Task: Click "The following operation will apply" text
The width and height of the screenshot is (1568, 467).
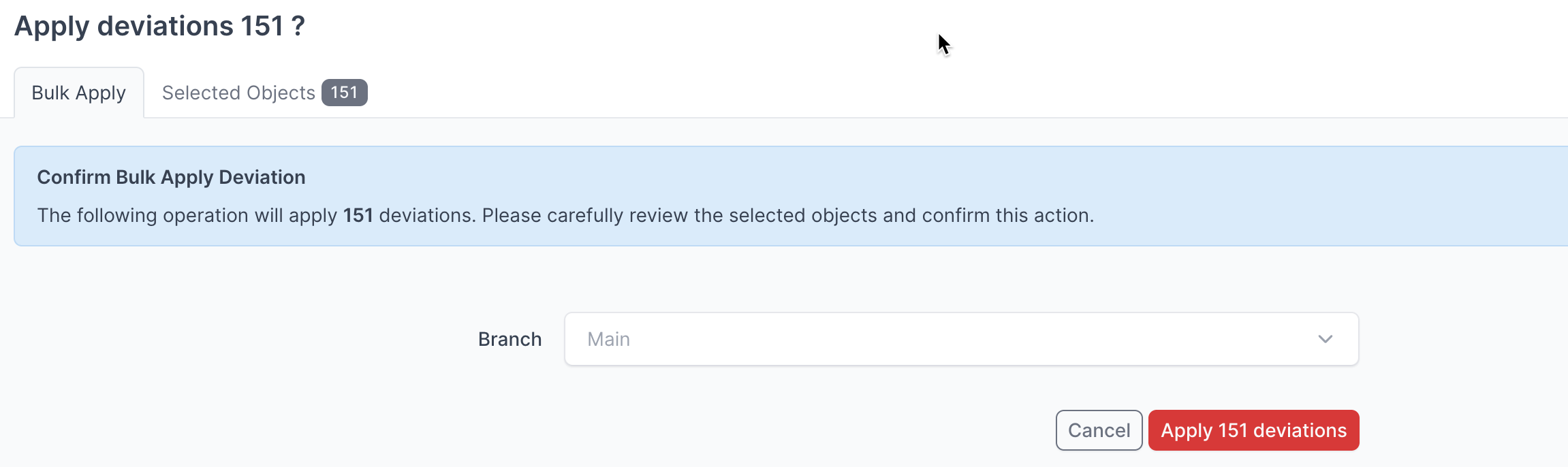Action: [x=187, y=215]
